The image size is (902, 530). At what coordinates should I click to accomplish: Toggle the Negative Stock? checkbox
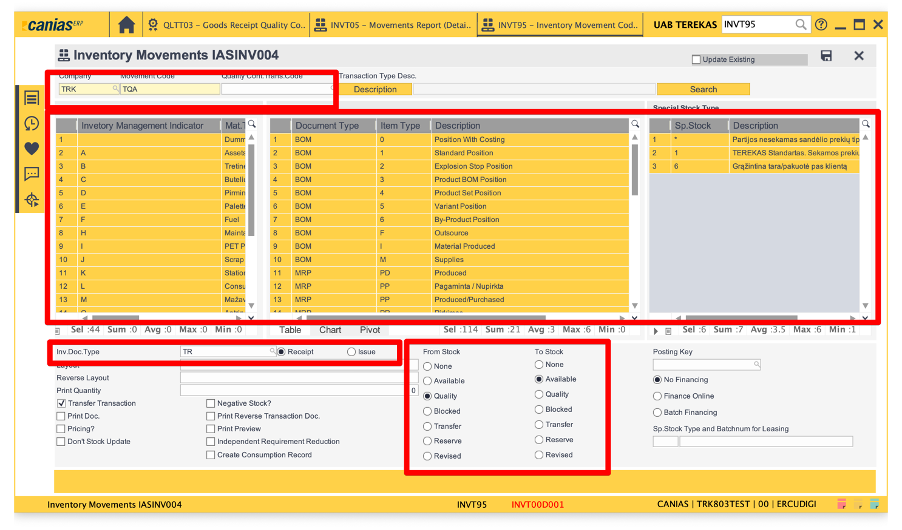pos(210,403)
